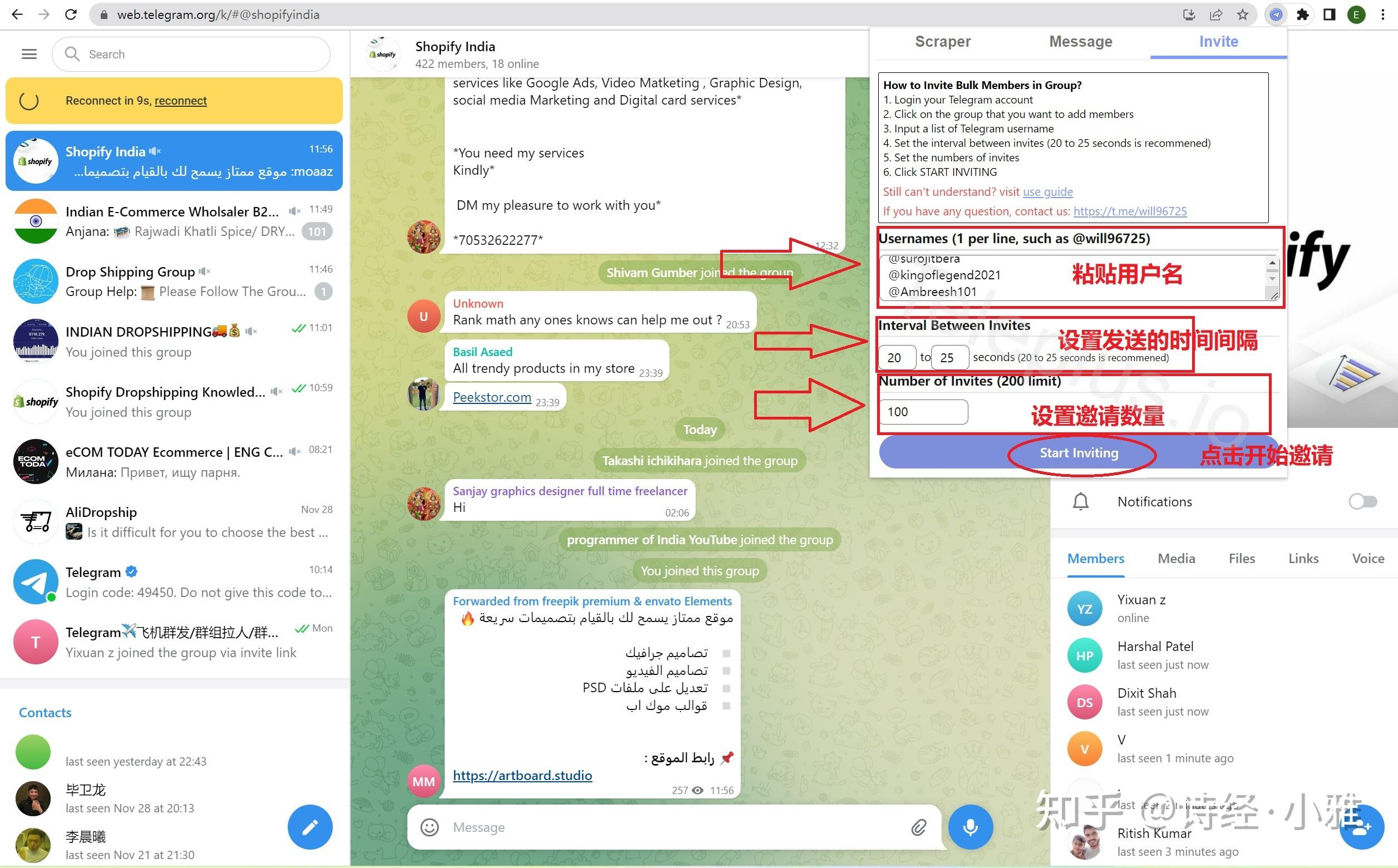The width and height of the screenshot is (1398, 868).
Task: Select the Files tab in sidebar
Action: (1242, 558)
